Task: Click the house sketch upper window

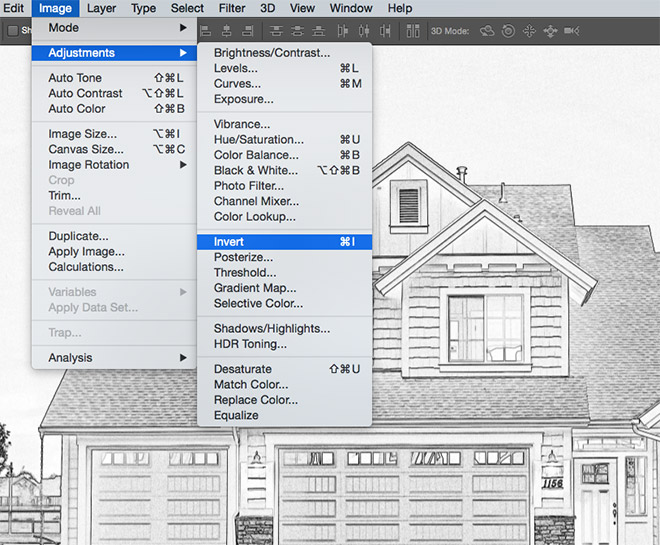Action: pyautogui.click(x=485, y=330)
